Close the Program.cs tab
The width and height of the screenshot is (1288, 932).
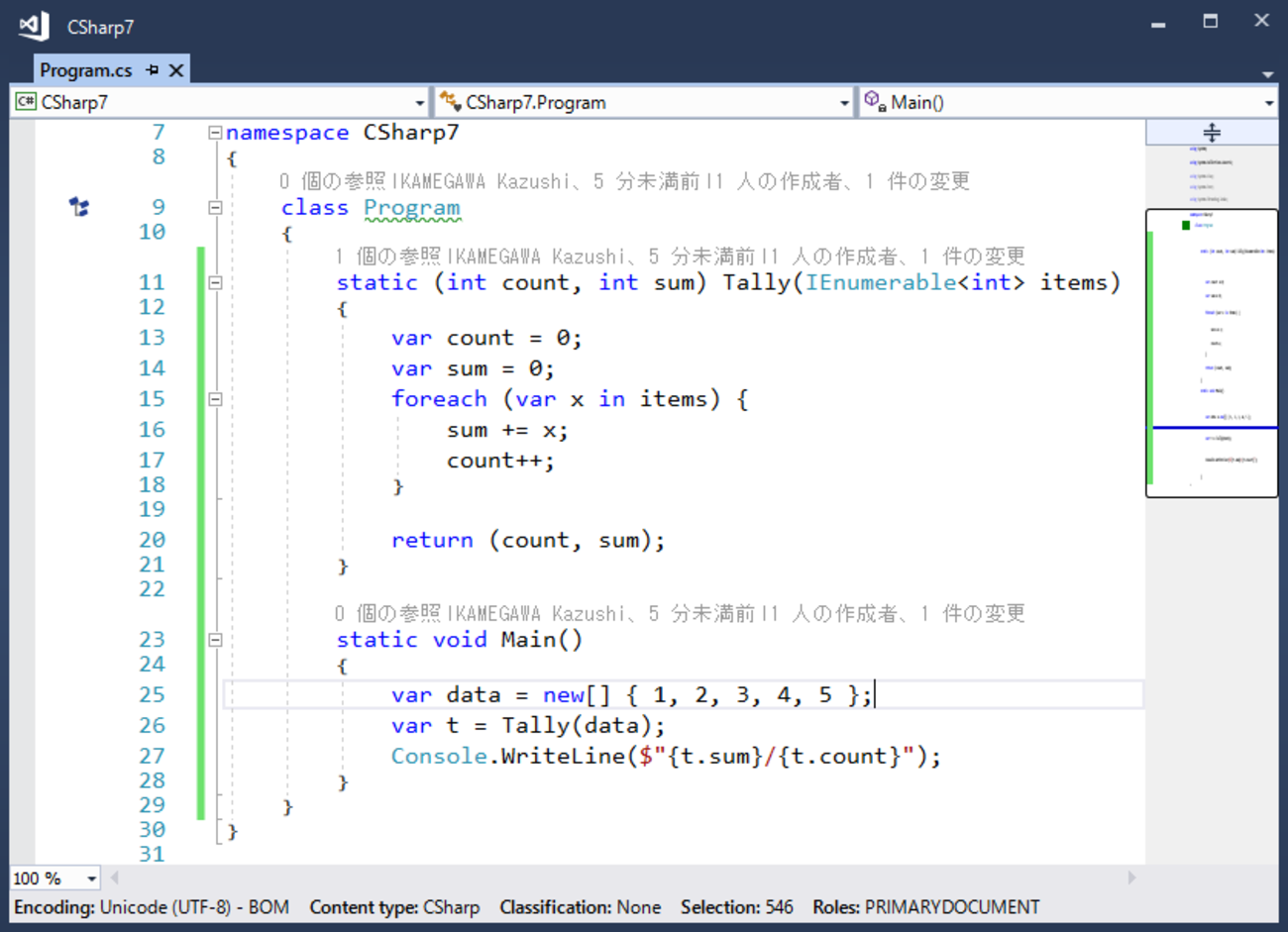[176, 70]
